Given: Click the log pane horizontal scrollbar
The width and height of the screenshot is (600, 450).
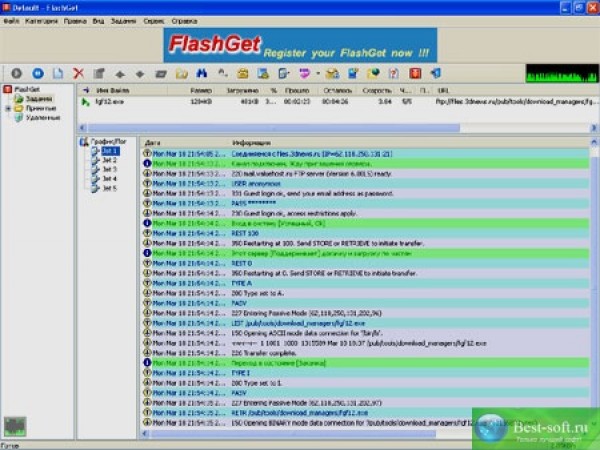Looking at the screenshot, I should [x=293, y=434].
